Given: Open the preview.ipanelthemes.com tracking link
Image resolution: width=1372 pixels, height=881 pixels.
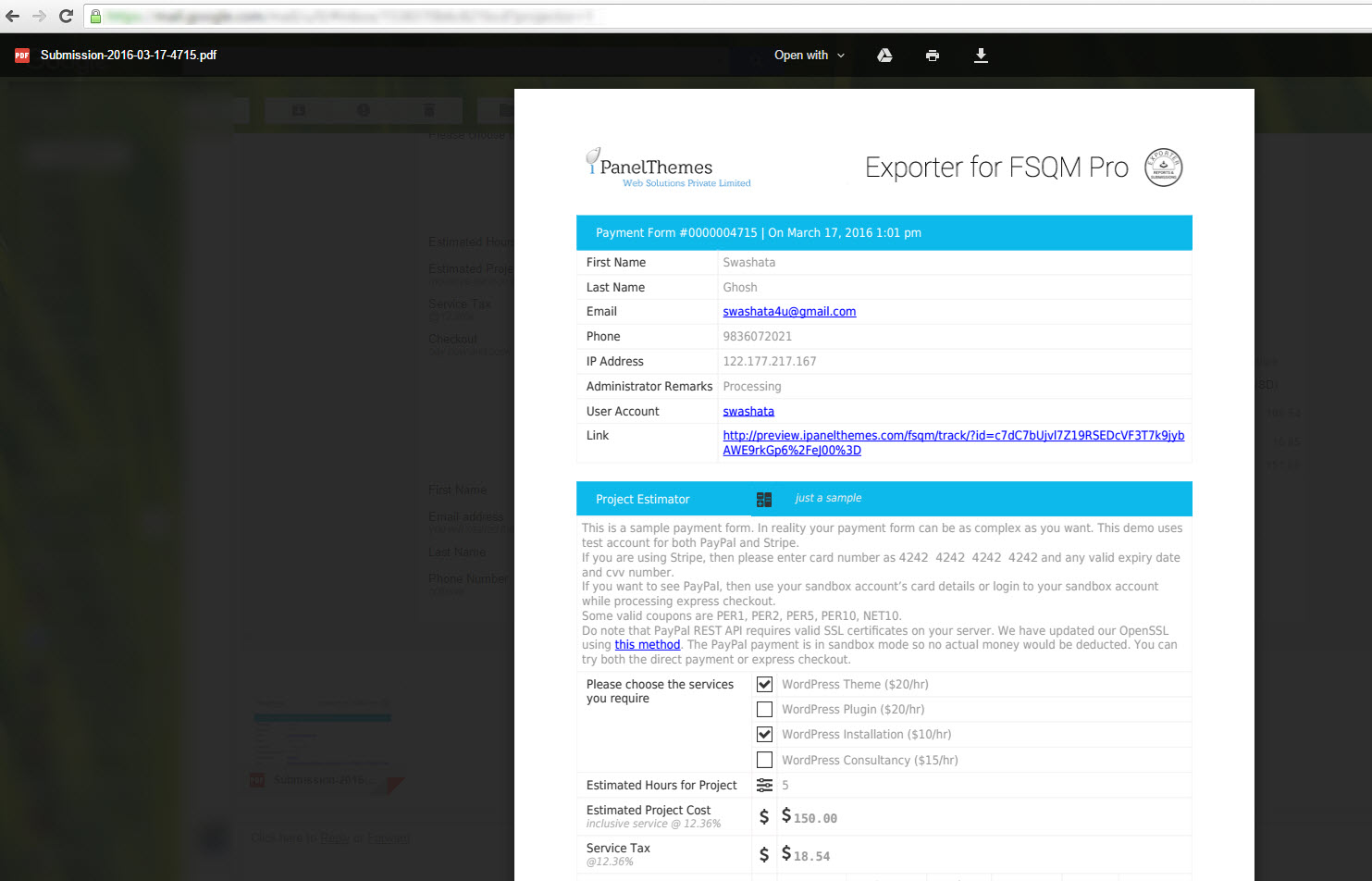Looking at the screenshot, I should 953,443.
